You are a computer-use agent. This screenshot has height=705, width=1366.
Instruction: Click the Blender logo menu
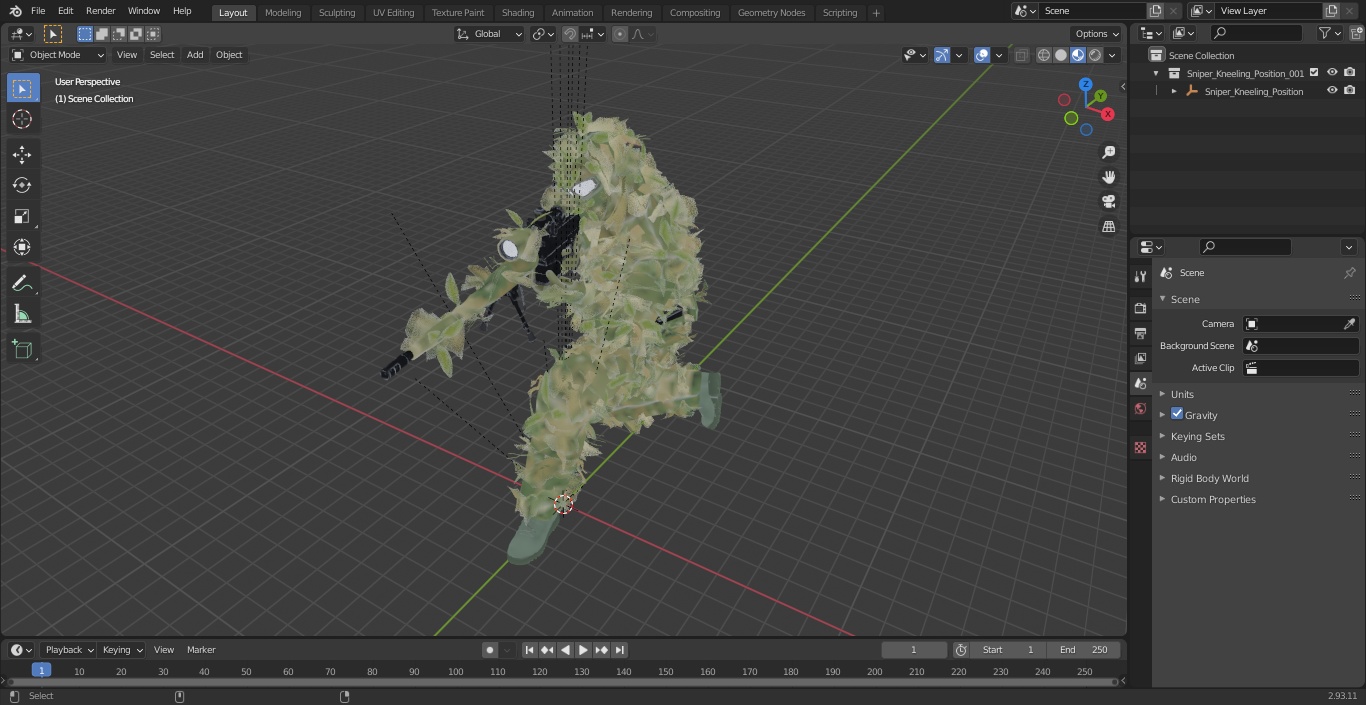[15, 11]
